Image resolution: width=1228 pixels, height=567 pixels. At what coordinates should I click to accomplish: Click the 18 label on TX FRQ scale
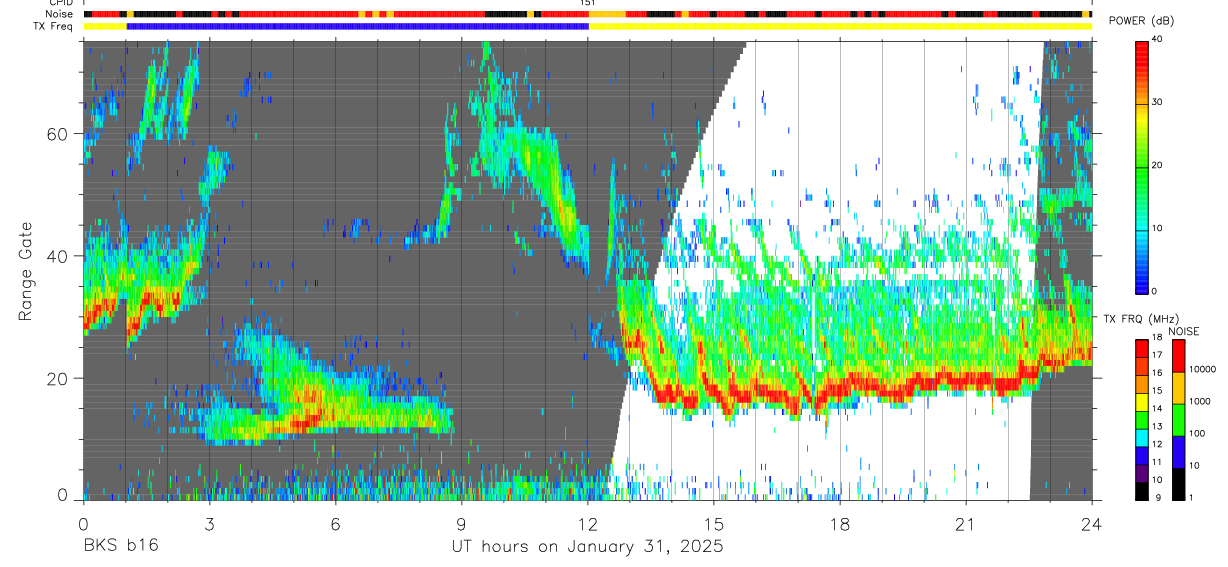[x=1158, y=338]
